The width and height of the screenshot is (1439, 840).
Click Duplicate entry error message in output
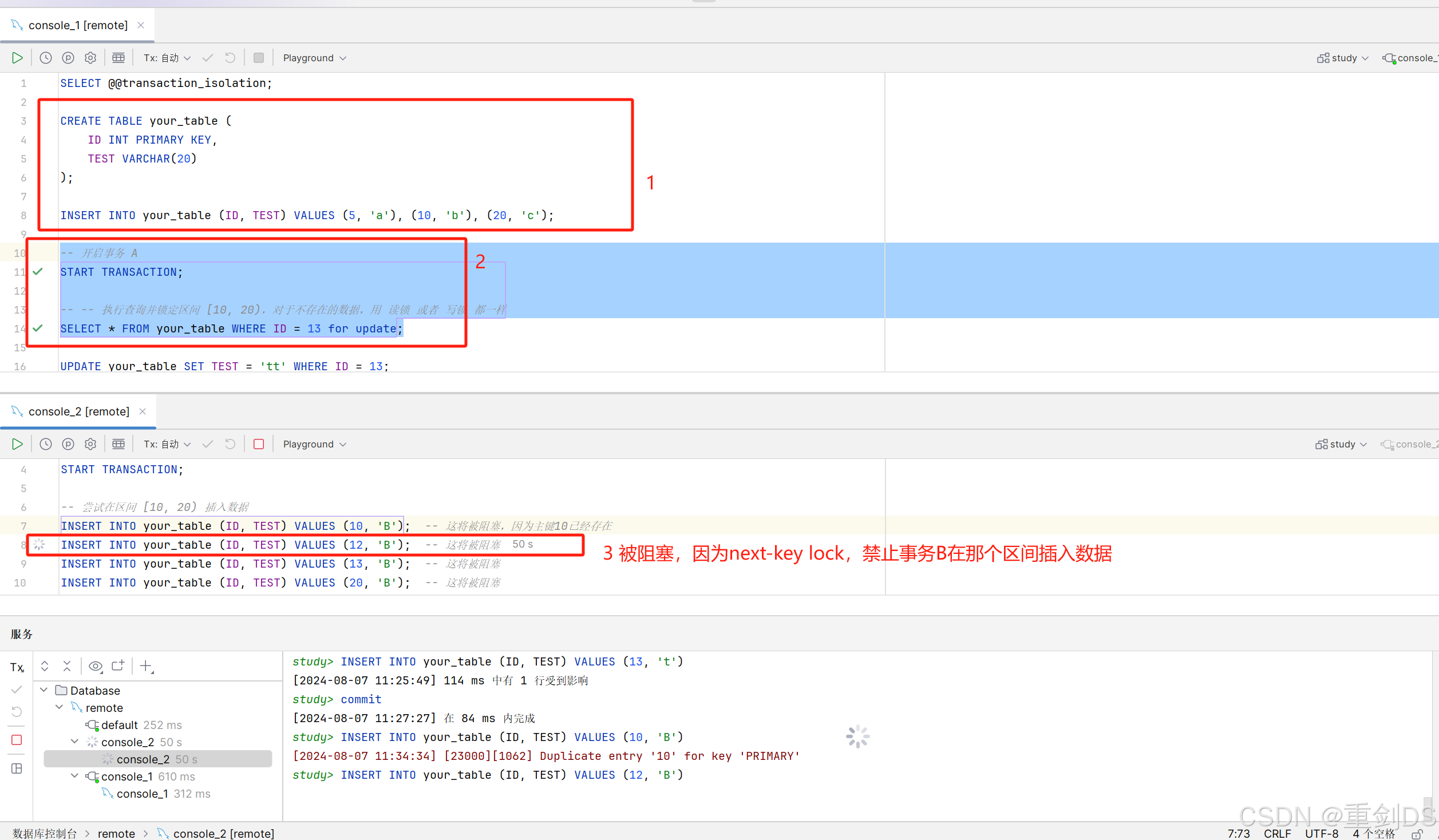pos(546,756)
